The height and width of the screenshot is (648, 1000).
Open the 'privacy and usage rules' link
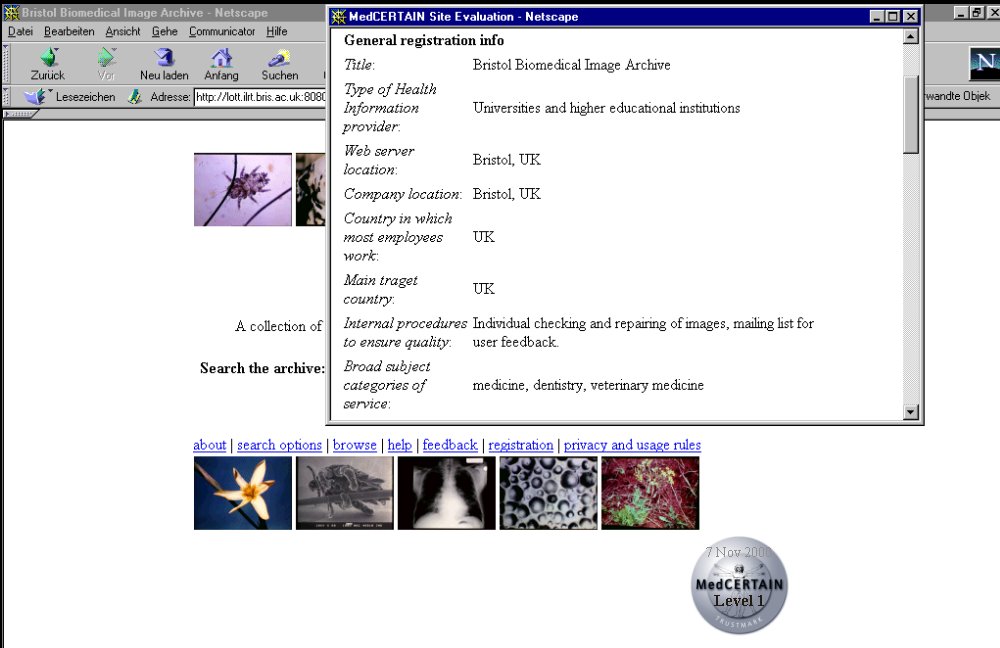(632, 445)
